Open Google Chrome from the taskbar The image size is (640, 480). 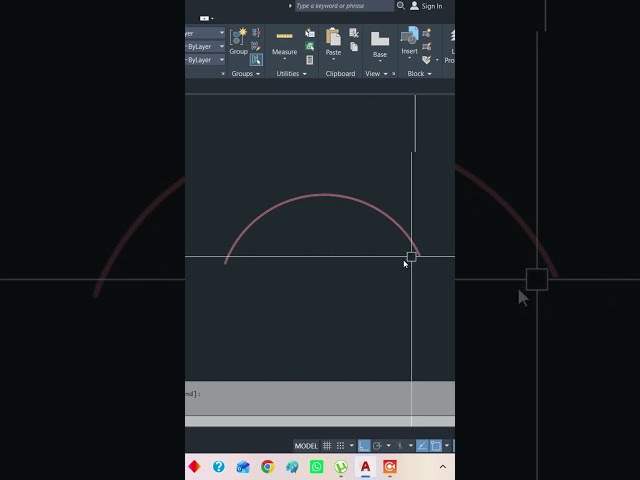pyautogui.click(x=268, y=466)
